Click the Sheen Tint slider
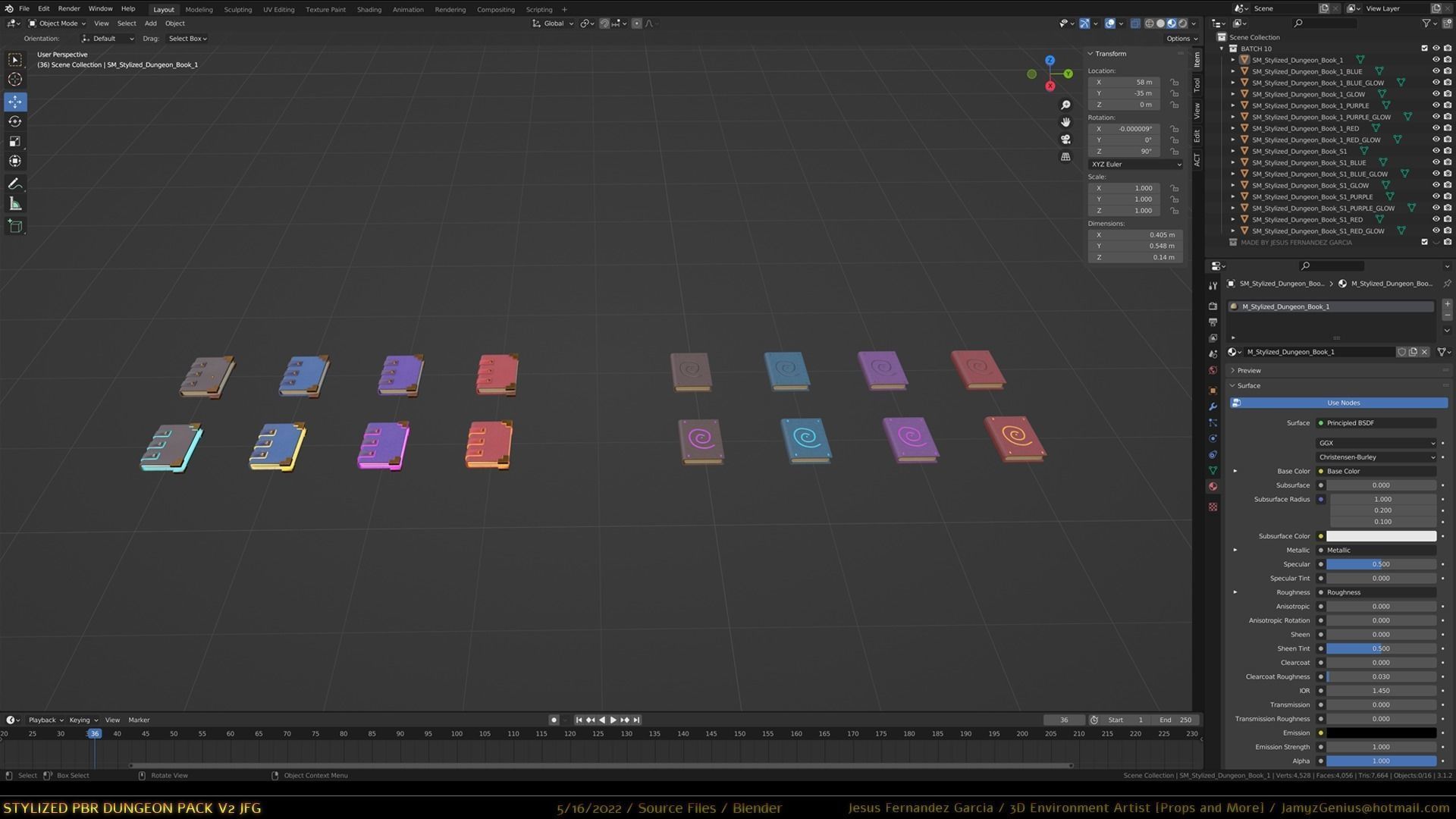Viewport: 1456px width, 819px height. point(1381,648)
